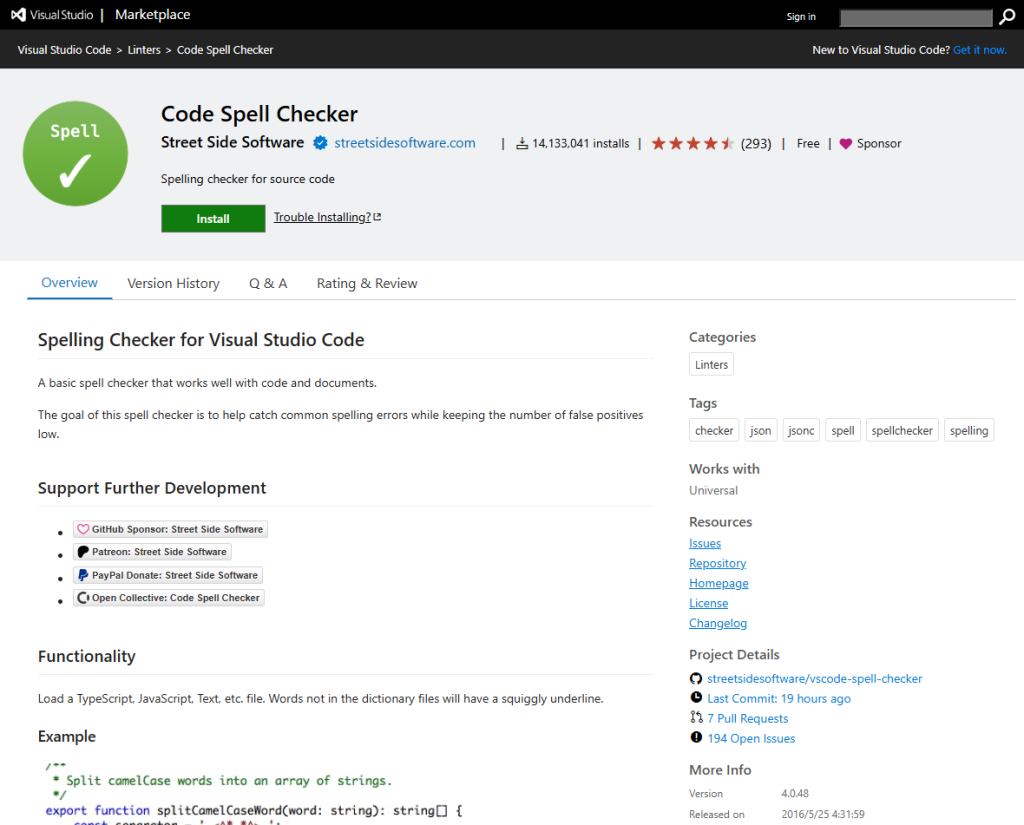Click the version number 4.0.48
This screenshot has height=825, width=1024.
point(795,794)
